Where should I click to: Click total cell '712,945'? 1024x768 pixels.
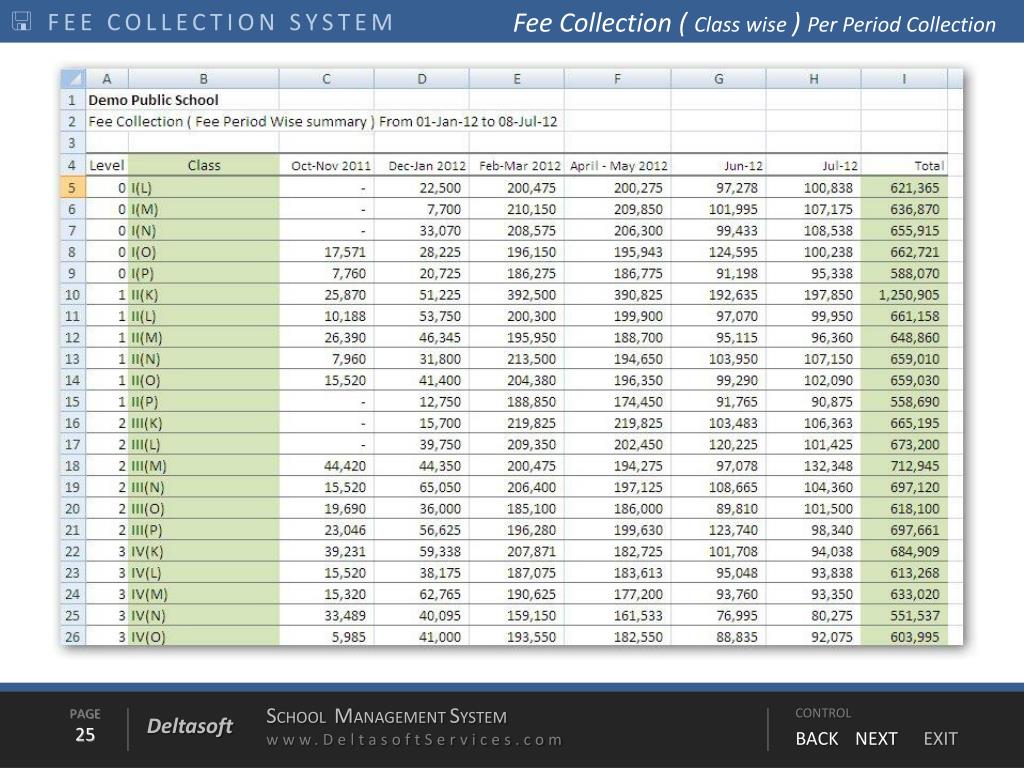point(904,466)
